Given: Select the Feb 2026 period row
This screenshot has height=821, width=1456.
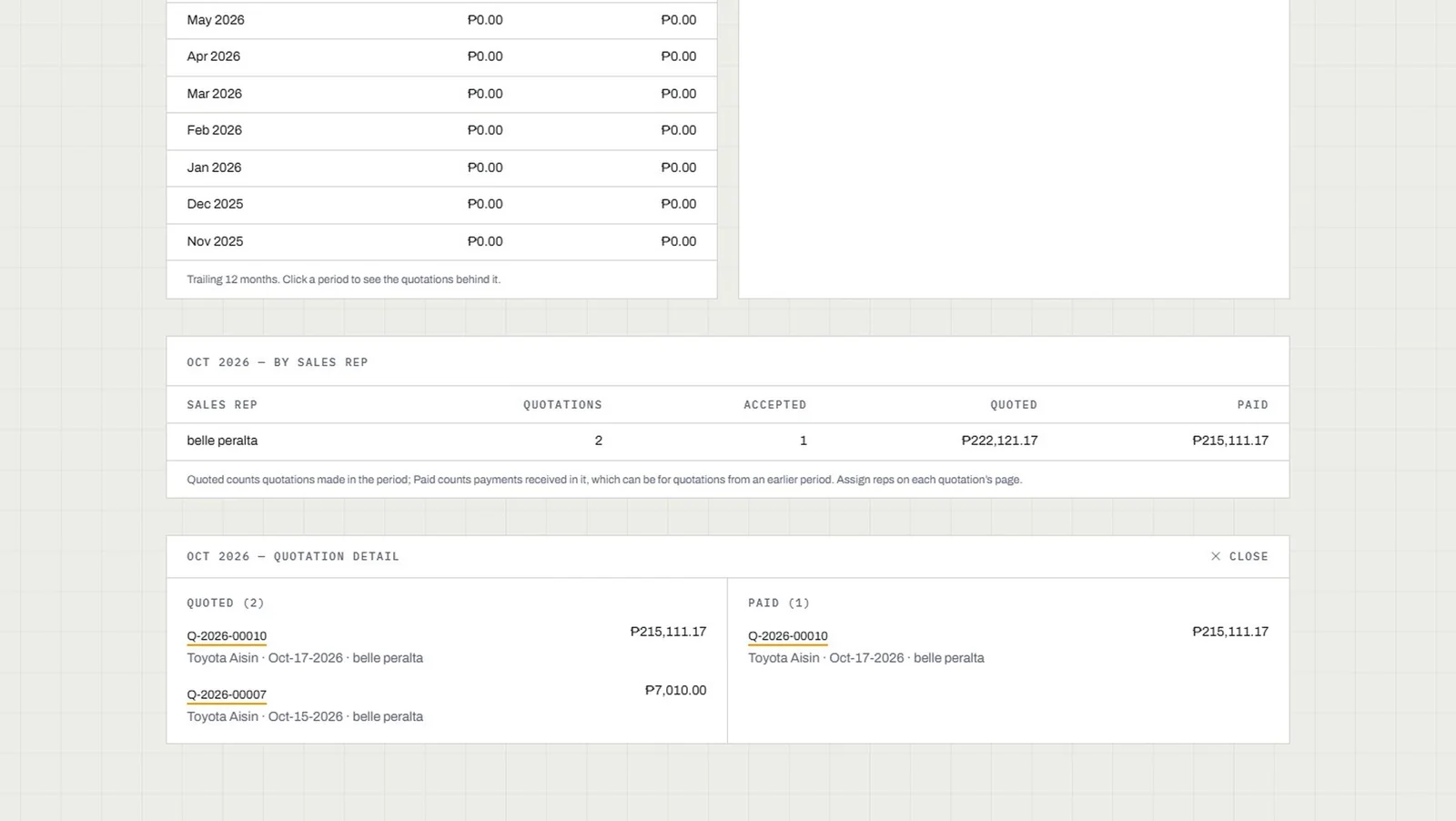Looking at the screenshot, I should 441,130.
